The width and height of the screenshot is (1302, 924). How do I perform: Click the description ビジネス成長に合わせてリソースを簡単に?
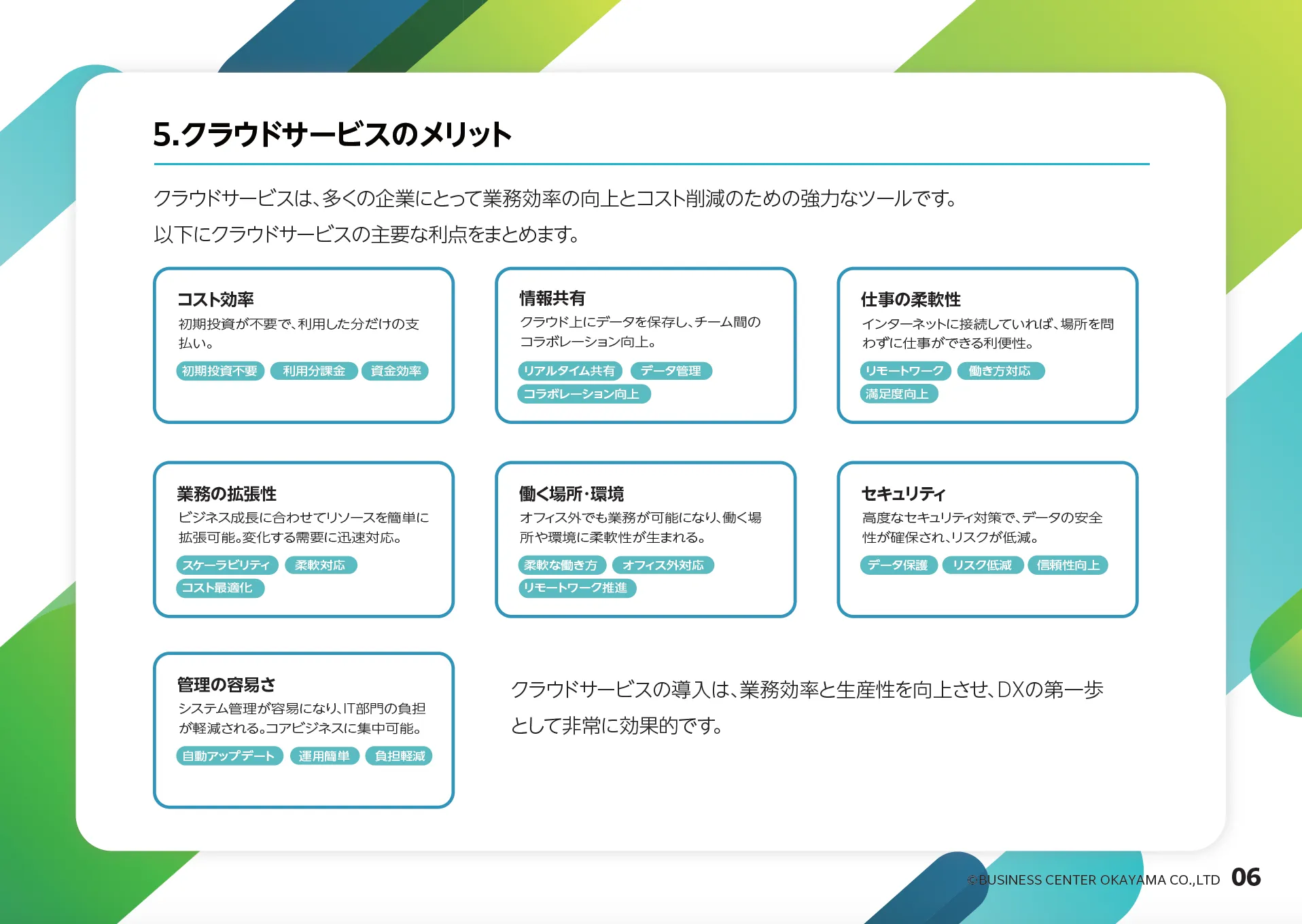[304, 528]
